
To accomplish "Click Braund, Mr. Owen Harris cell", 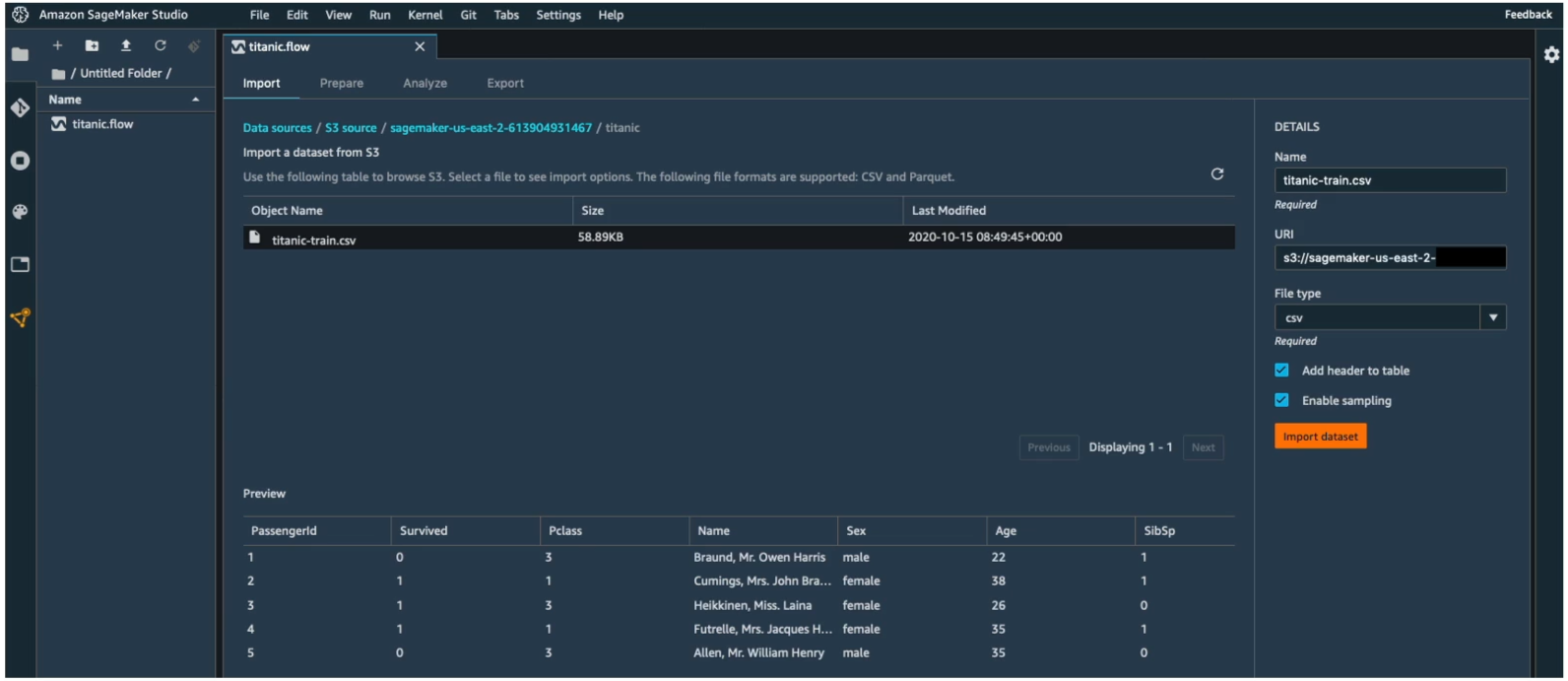I will 759,558.
